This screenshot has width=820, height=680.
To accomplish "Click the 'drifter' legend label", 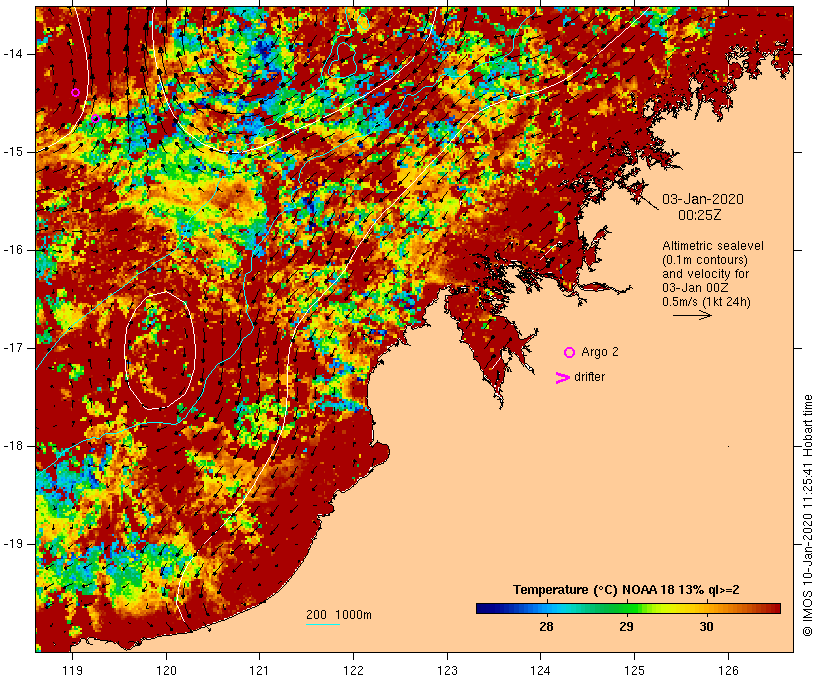I will pyautogui.click(x=589, y=377).
